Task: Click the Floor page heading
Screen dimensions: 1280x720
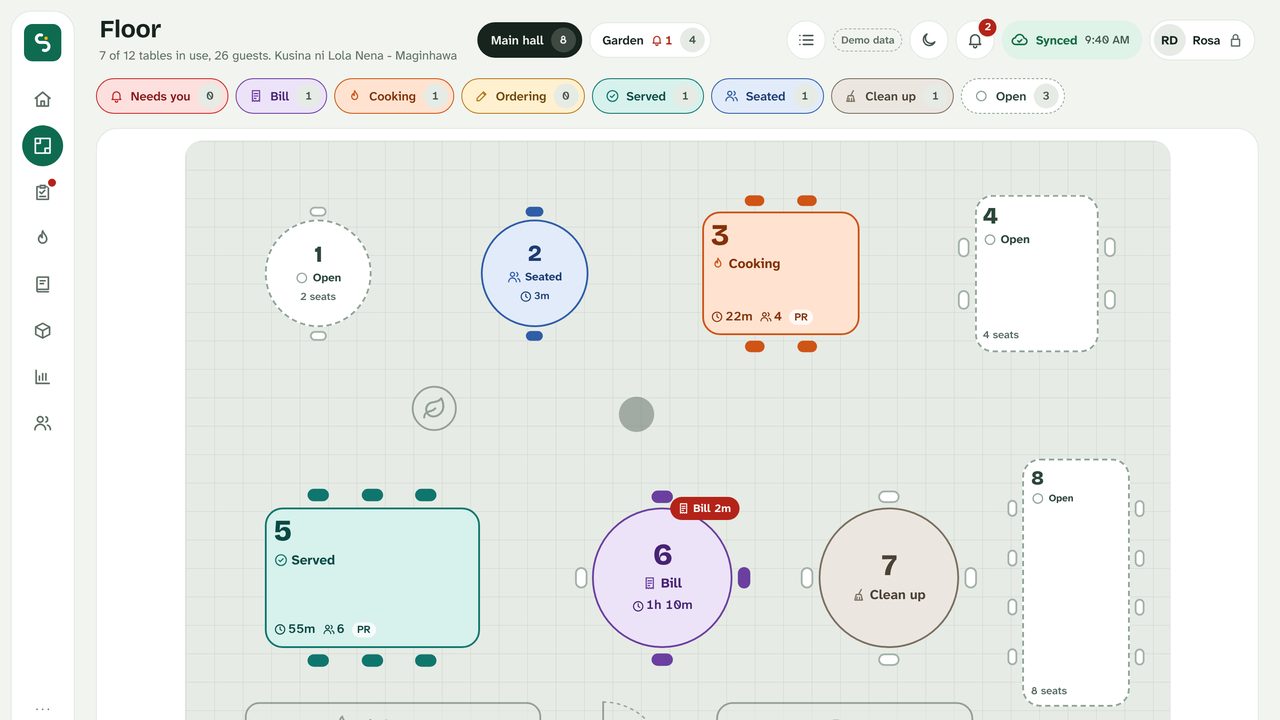Action: pyautogui.click(x=130, y=29)
